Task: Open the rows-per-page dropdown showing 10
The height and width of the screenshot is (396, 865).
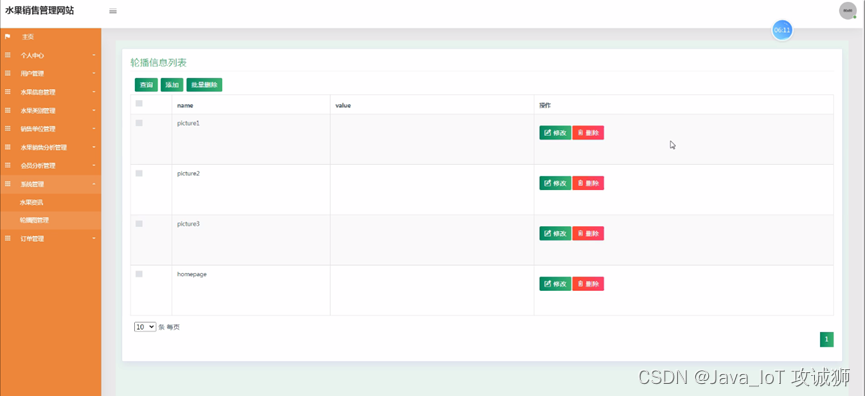Action: click(145, 327)
